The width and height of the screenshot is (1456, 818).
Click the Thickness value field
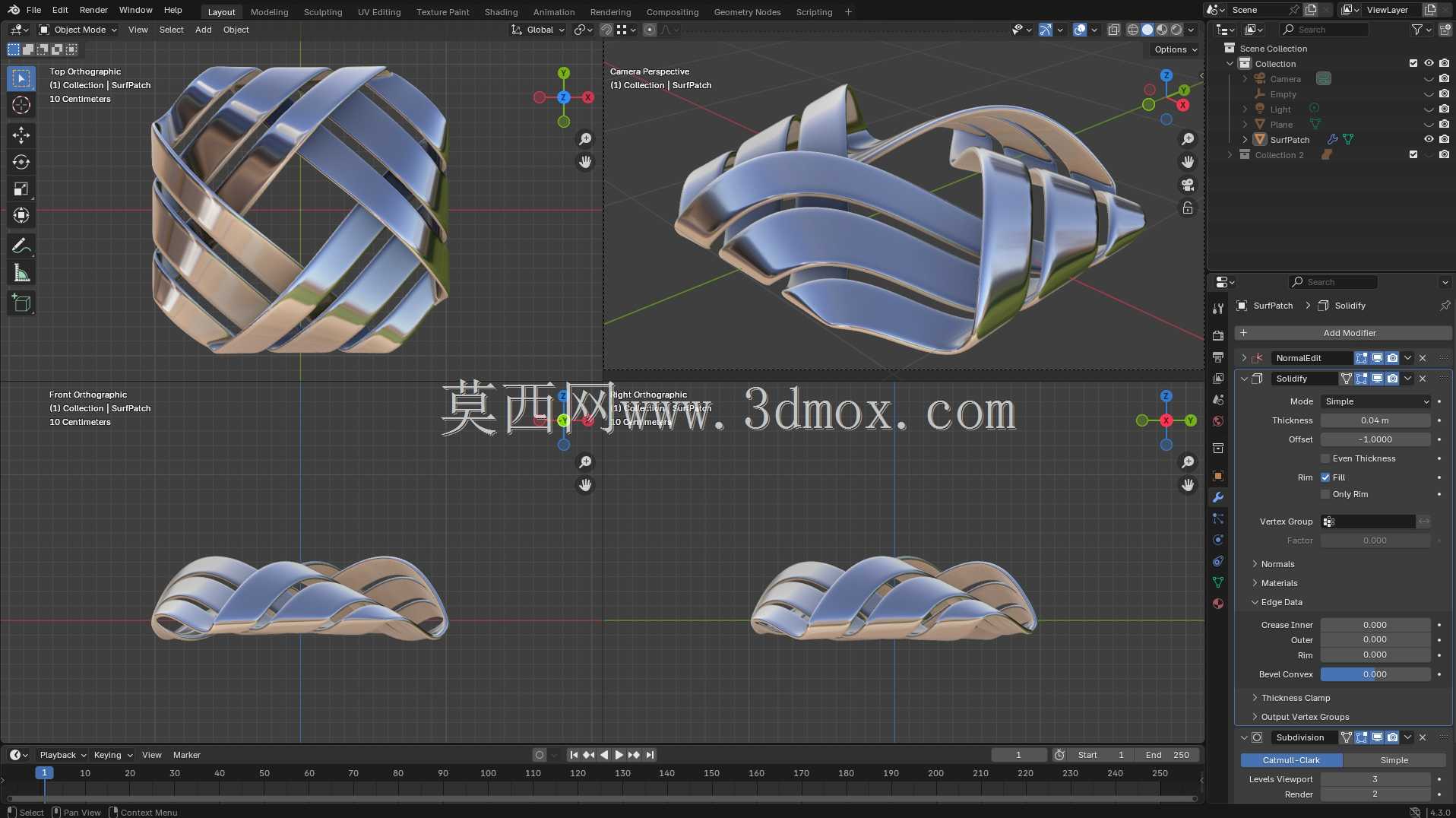coord(1375,420)
